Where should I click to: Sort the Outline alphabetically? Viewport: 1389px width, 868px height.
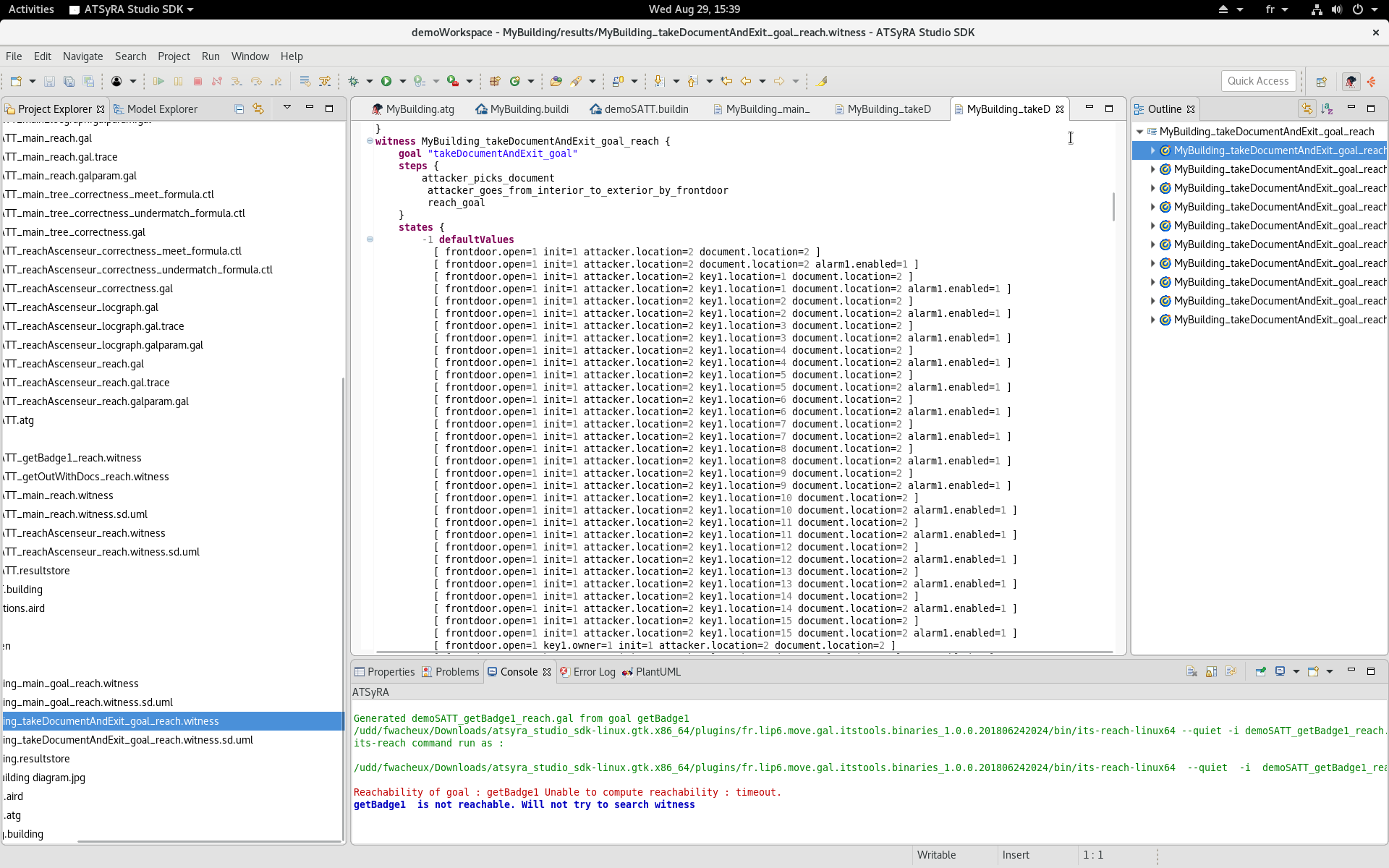(1327, 109)
